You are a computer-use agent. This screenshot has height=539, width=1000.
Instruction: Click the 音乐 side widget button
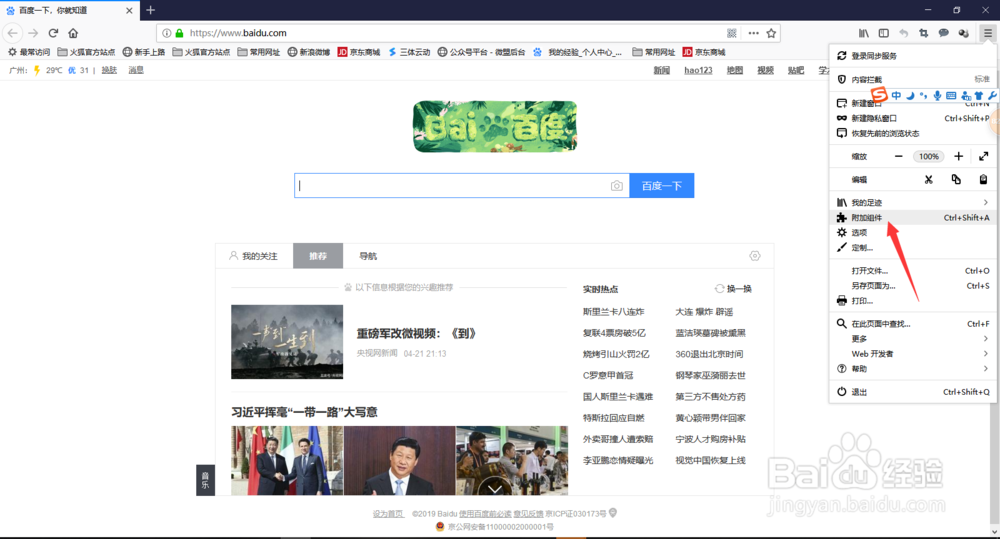pos(205,480)
